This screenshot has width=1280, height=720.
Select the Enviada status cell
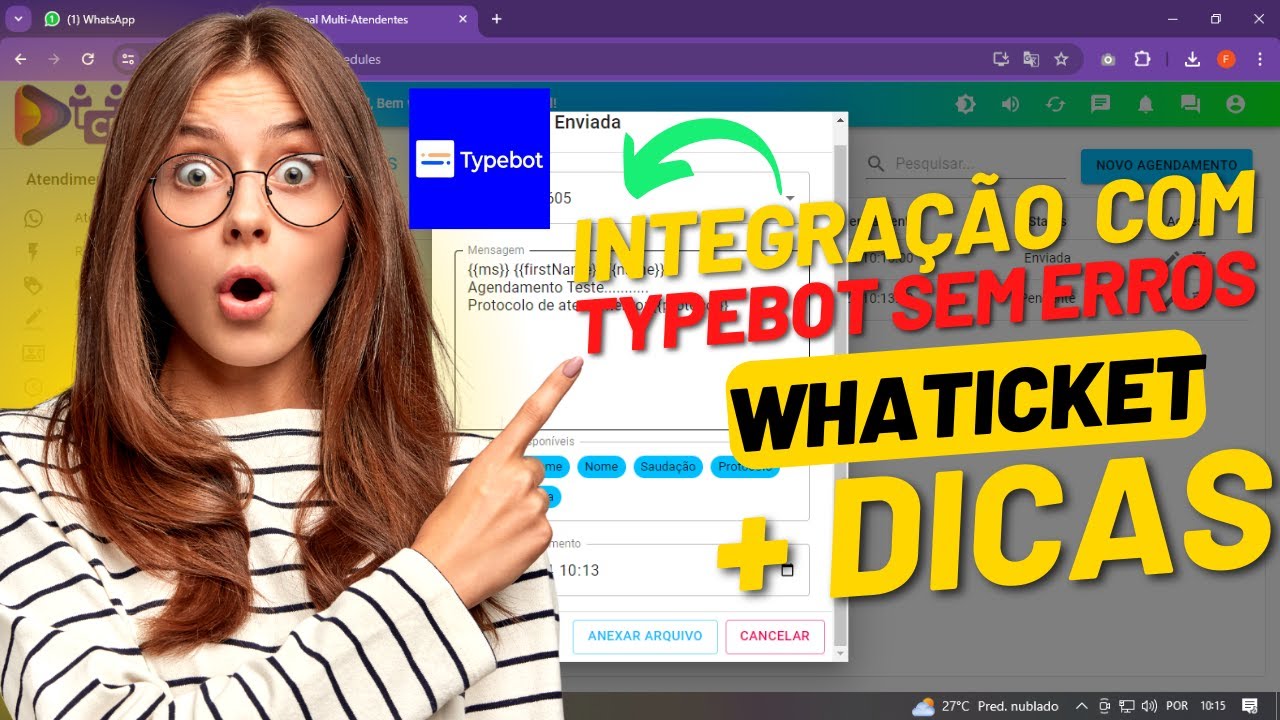pyautogui.click(x=1047, y=258)
